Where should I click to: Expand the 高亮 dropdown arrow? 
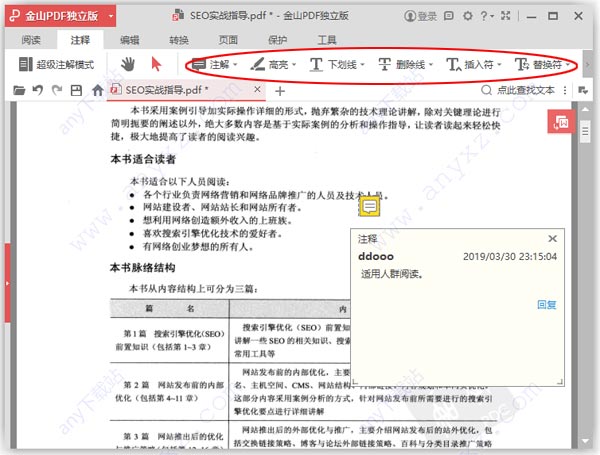[x=294, y=64]
